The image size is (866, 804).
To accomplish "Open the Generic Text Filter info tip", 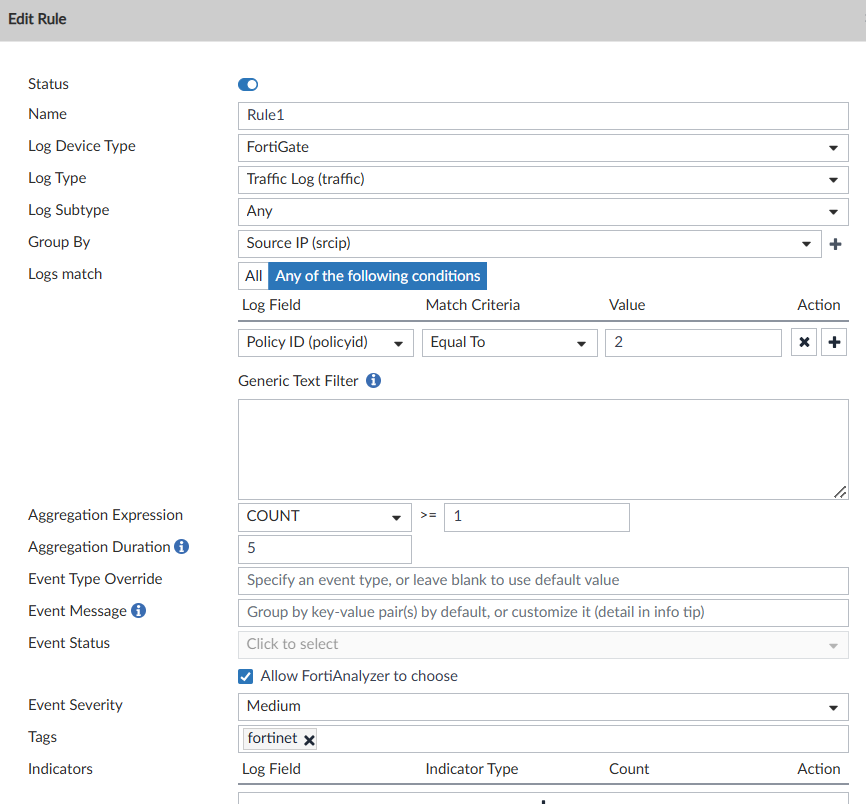I will point(373,381).
